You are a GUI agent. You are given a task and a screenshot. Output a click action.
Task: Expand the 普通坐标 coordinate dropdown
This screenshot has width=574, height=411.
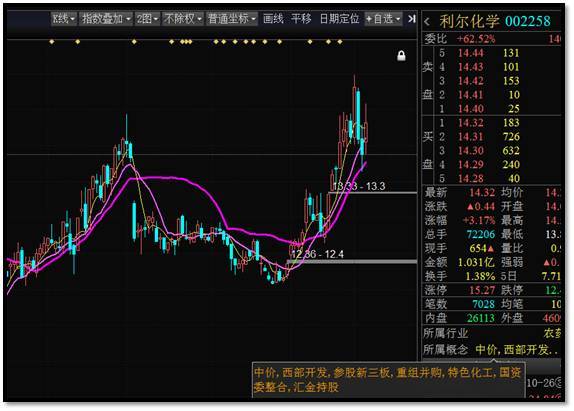(231, 18)
